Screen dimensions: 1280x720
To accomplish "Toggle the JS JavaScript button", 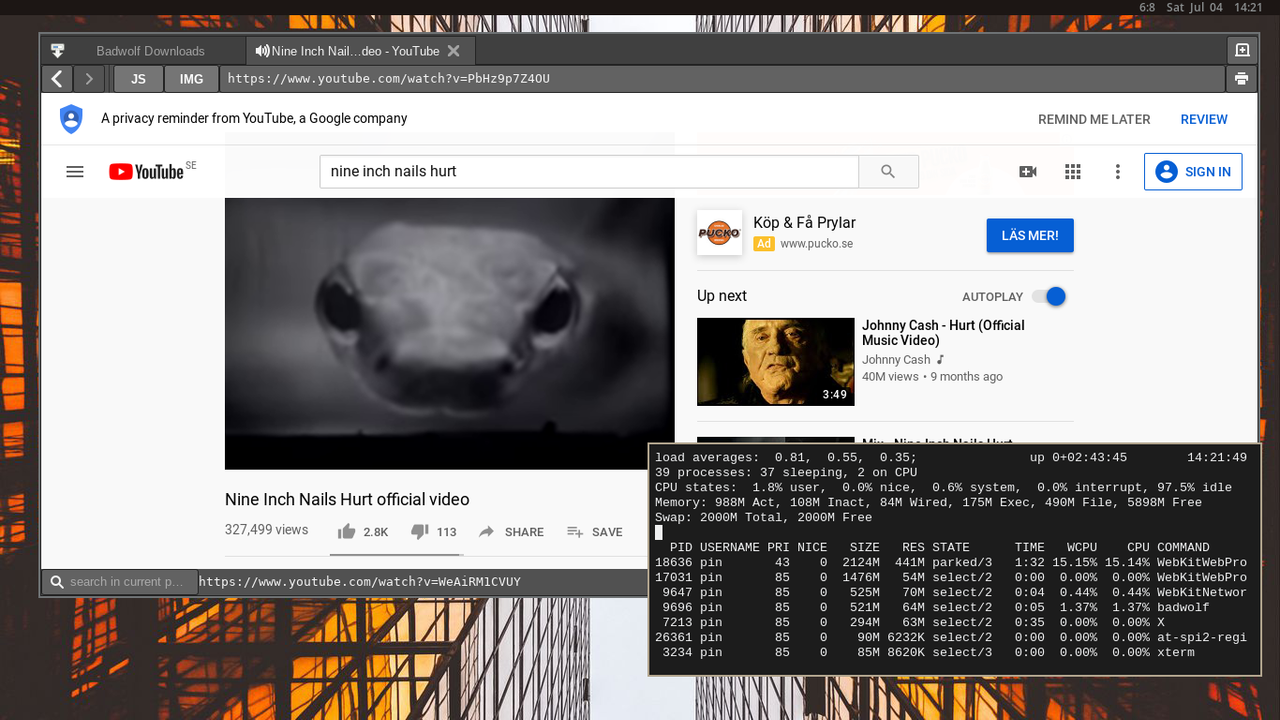I will [139, 79].
